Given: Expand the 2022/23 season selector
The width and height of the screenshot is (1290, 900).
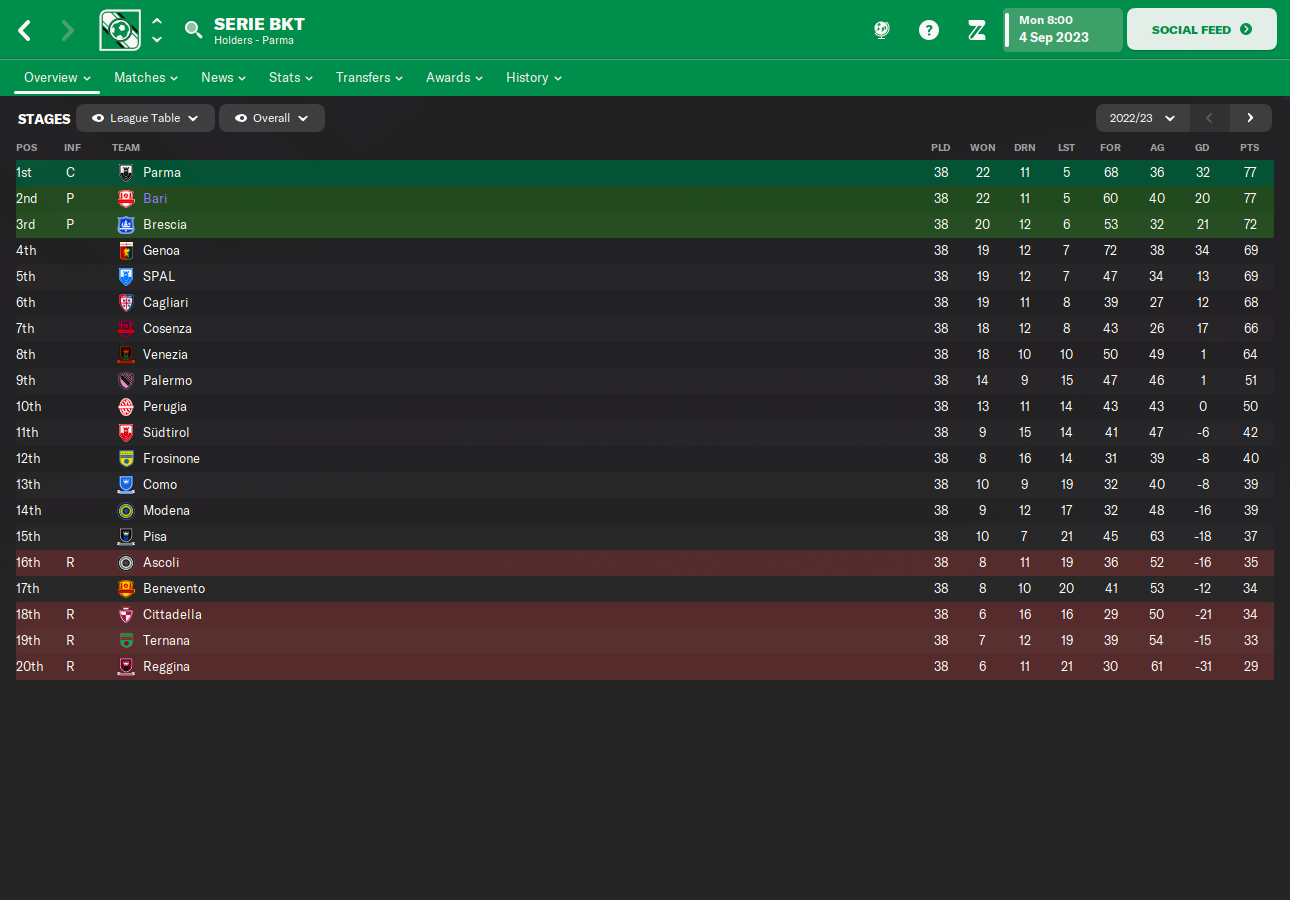Looking at the screenshot, I should [1142, 118].
